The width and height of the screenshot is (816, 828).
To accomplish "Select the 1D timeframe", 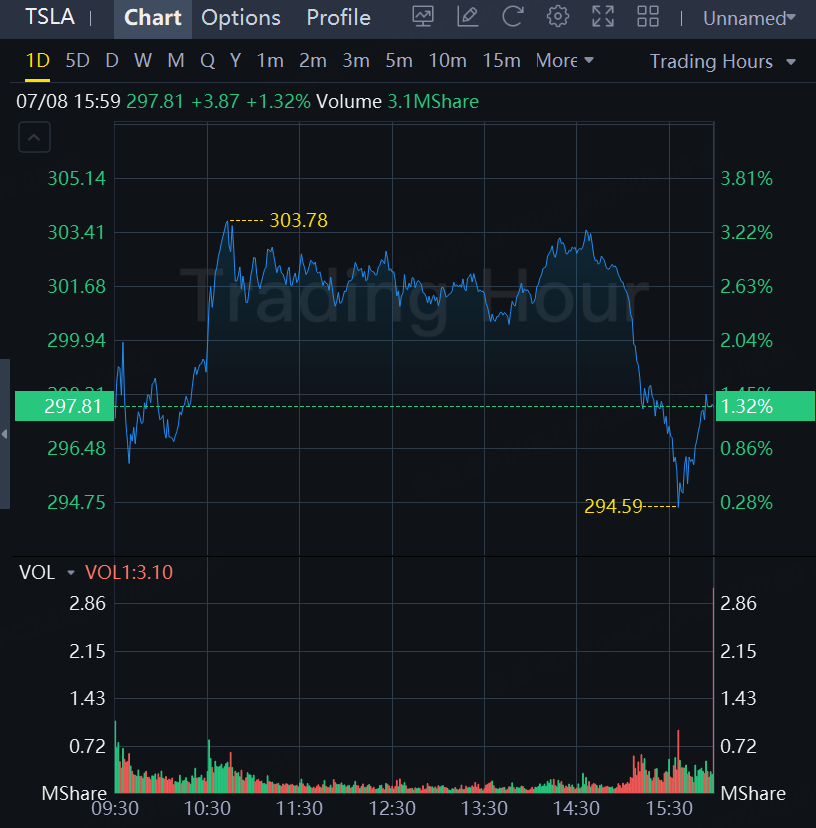I will (x=37, y=61).
